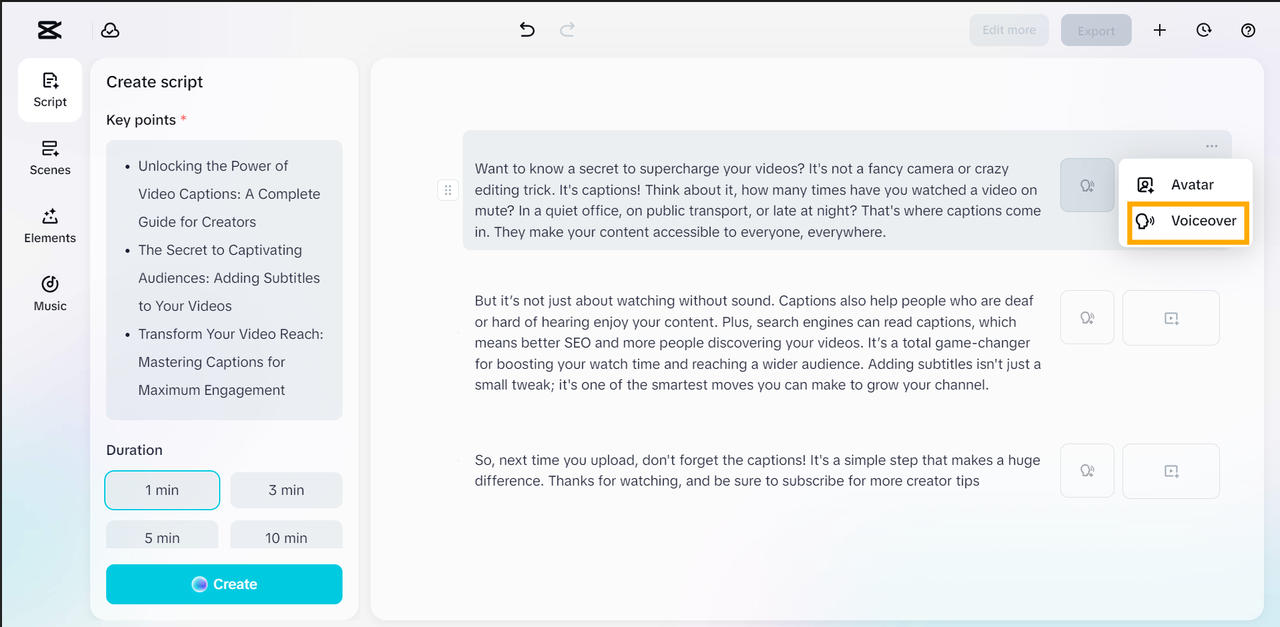This screenshot has width=1280, height=627.
Task: Open the Music sidebar tab
Action: click(x=50, y=294)
